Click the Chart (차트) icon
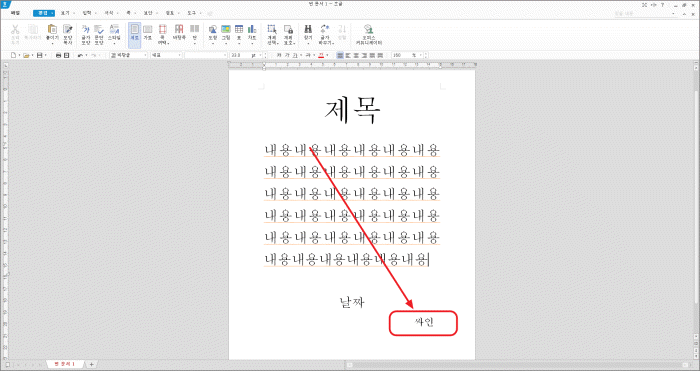 252,29
